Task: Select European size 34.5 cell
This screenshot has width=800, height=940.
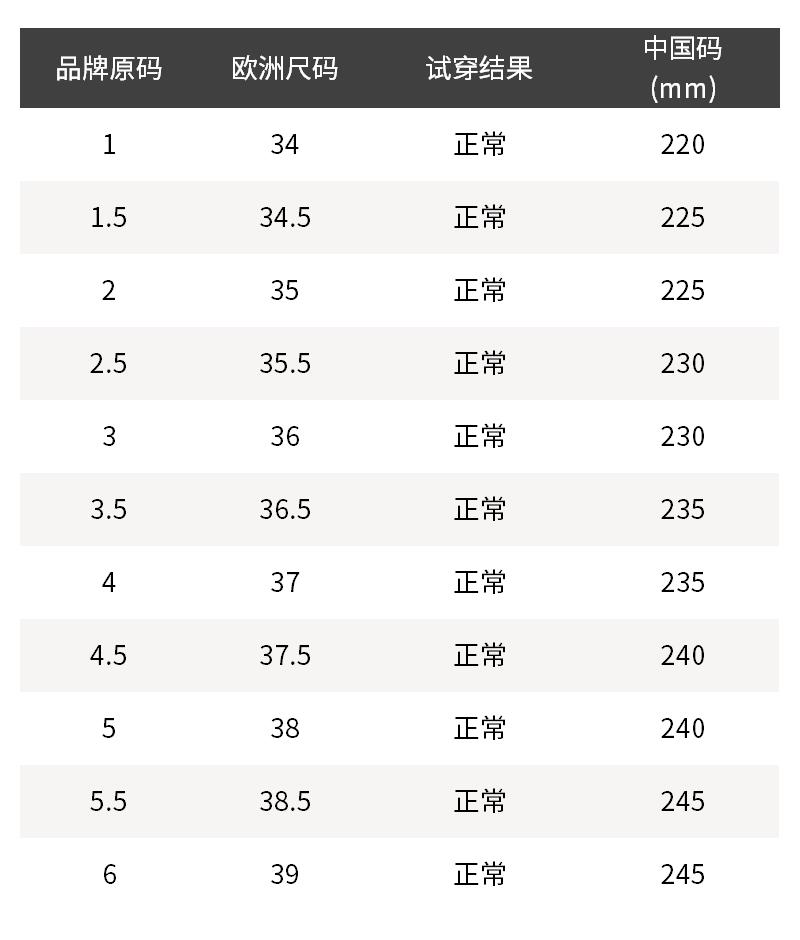Action: click(x=285, y=218)
